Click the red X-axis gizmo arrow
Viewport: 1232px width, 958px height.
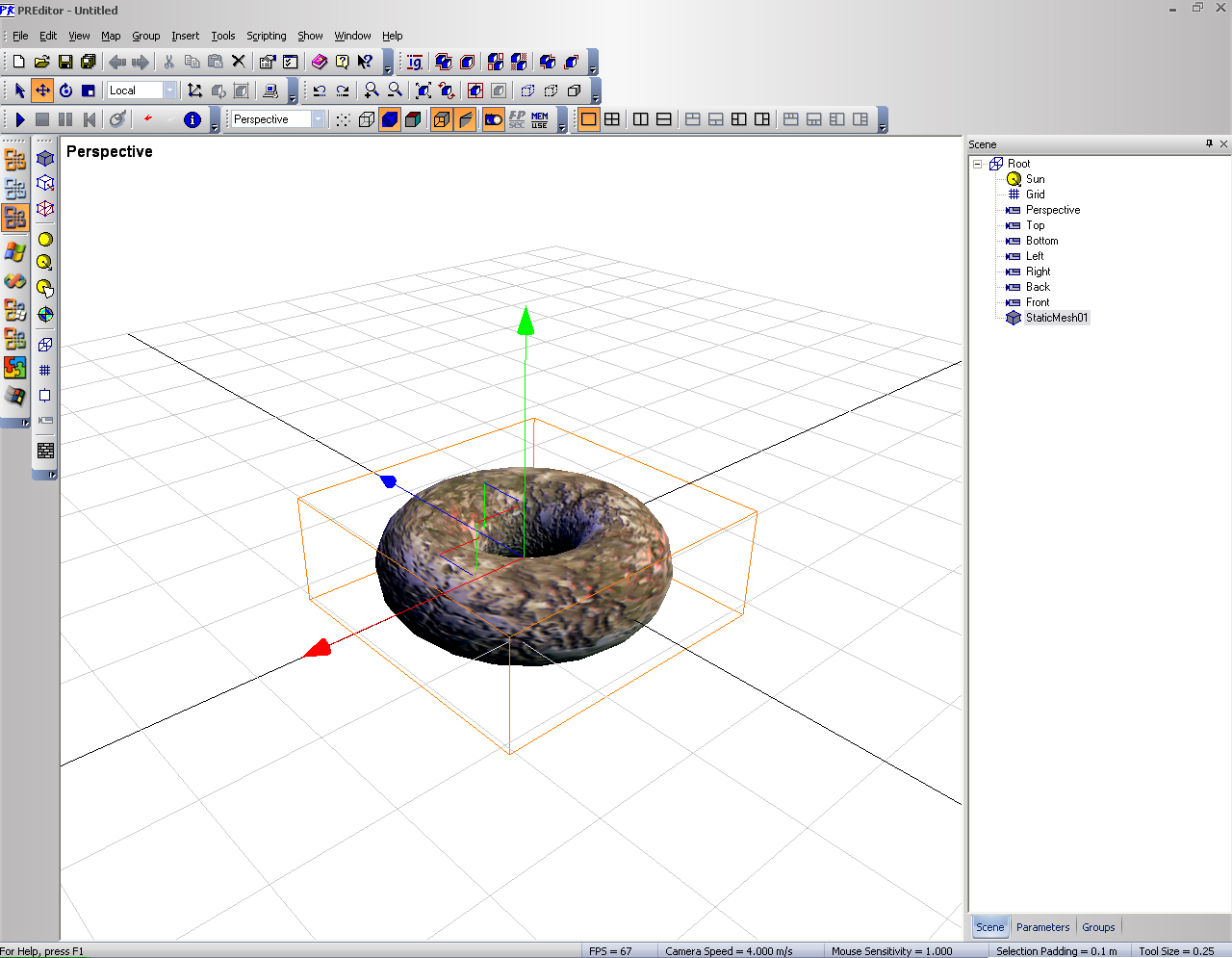(317, 648)
